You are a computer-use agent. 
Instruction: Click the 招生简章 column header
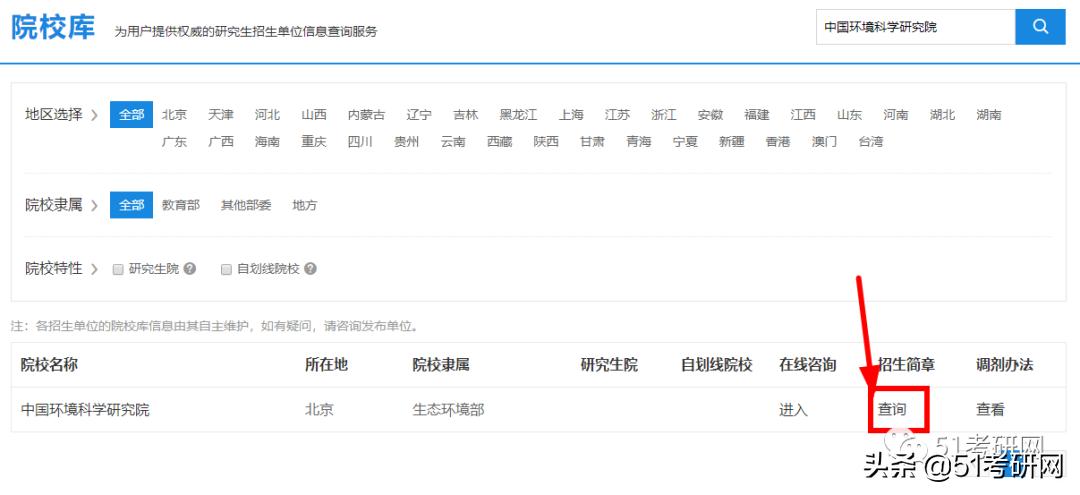(906, 364)
